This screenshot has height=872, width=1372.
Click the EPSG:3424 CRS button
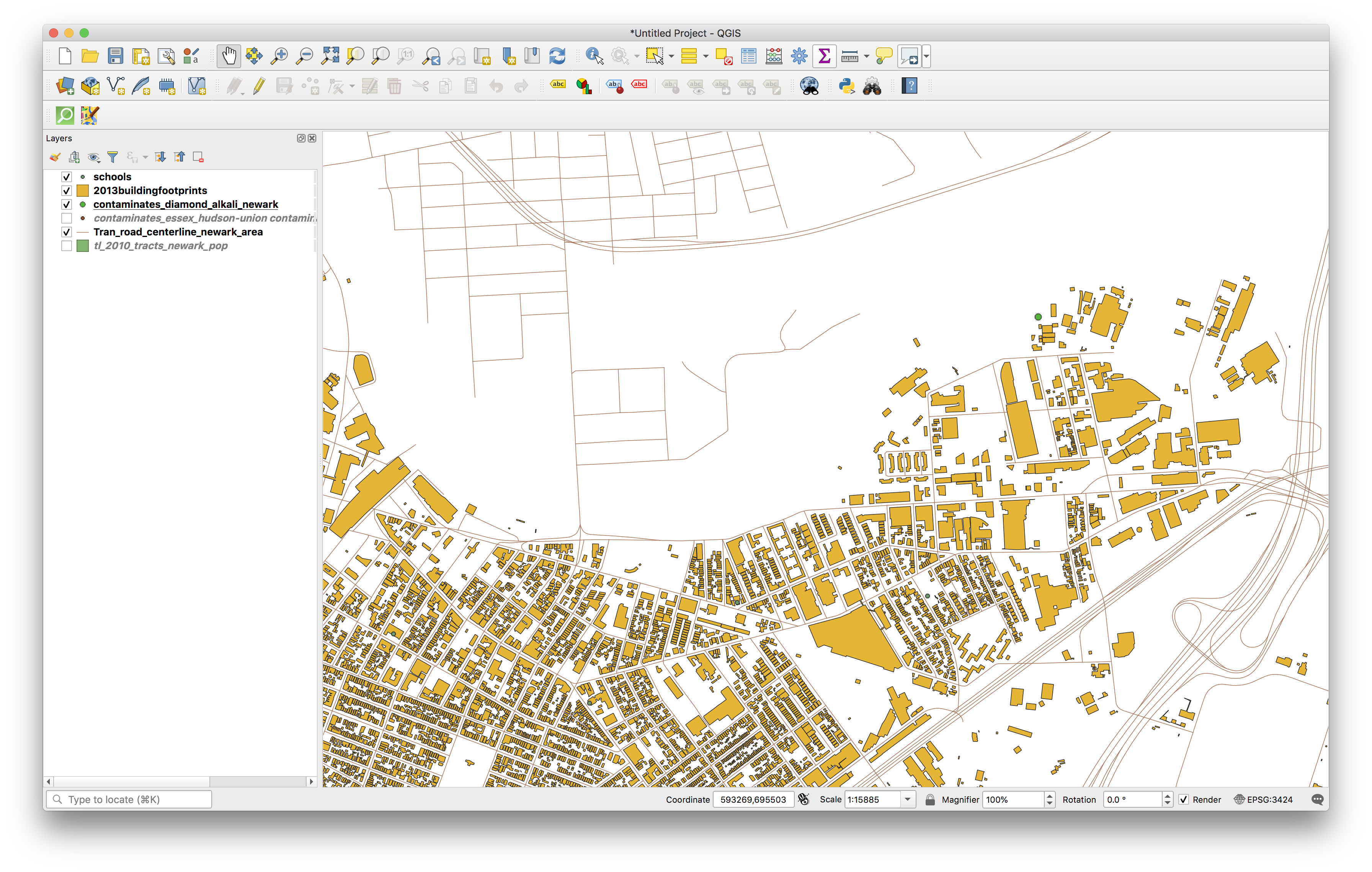pos(1263,800)
